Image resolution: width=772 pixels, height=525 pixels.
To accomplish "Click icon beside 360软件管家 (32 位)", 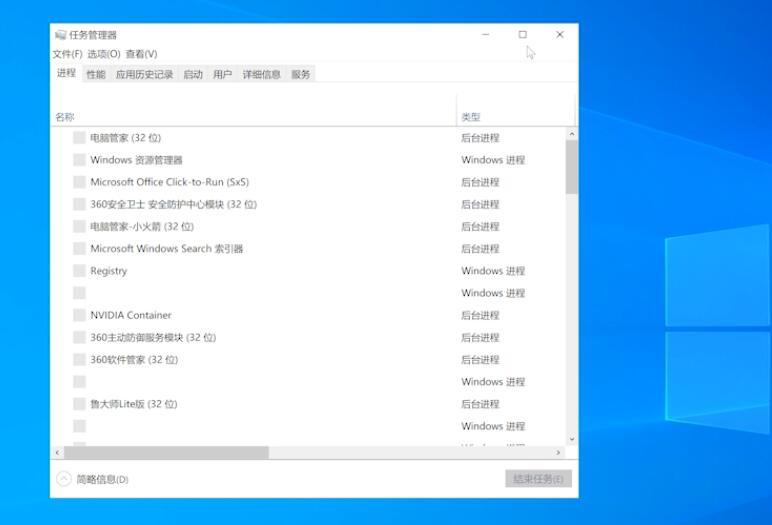I will coord(79,359).
